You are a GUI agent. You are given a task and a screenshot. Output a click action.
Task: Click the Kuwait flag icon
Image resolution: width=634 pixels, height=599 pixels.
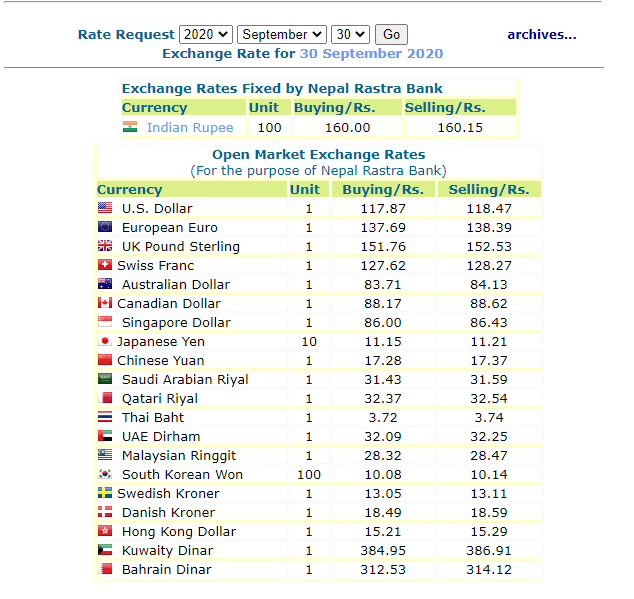point(105,550)
